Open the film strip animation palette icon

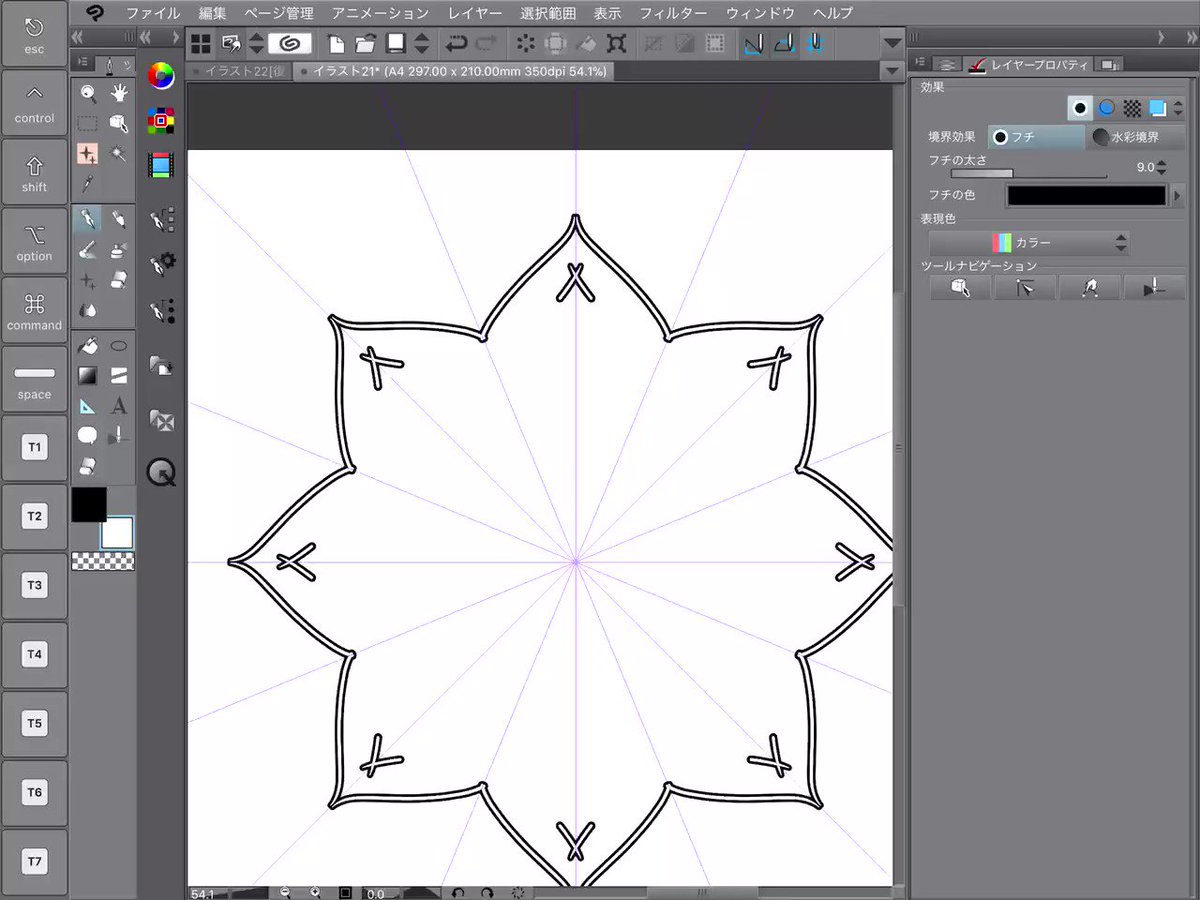click(160, 166)
